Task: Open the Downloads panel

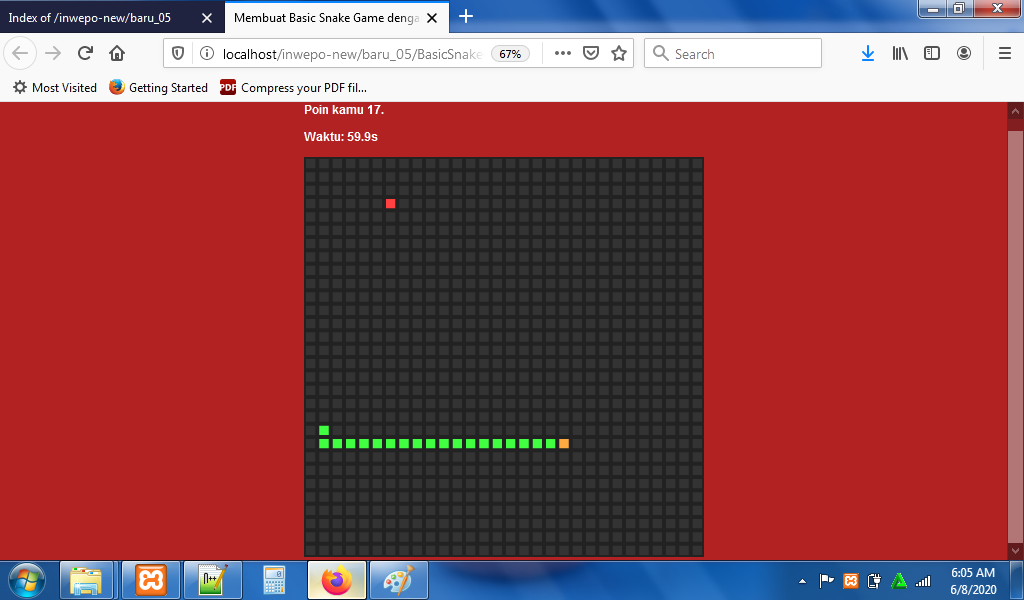Action: 868,54
